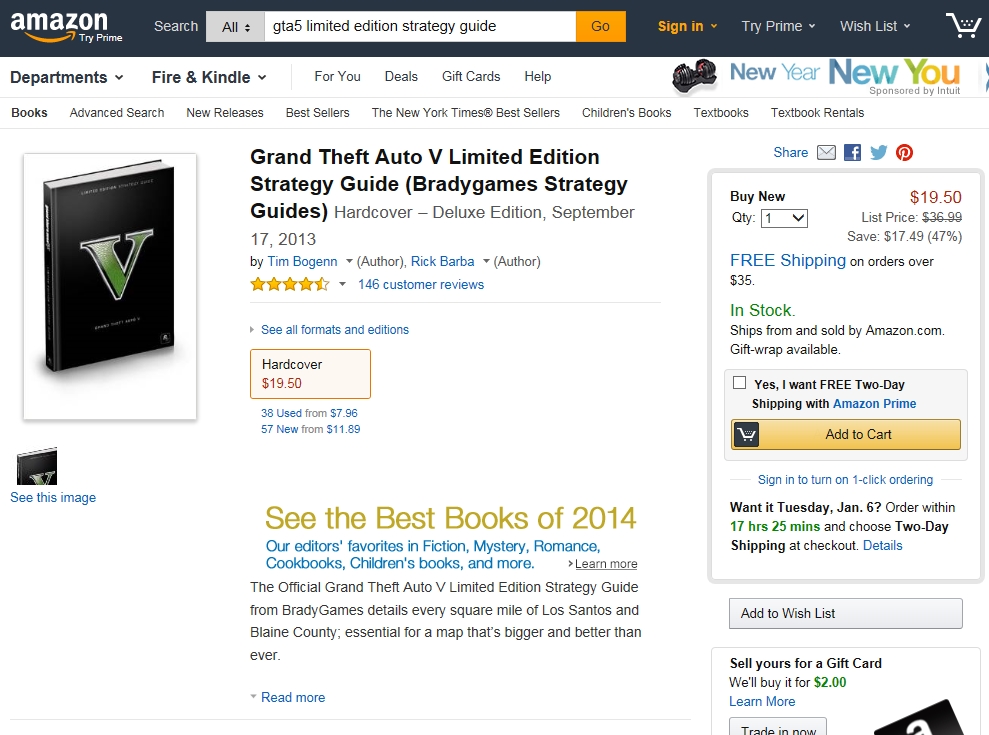
Task: Click the small book thumbnail image
Action: 37,467
